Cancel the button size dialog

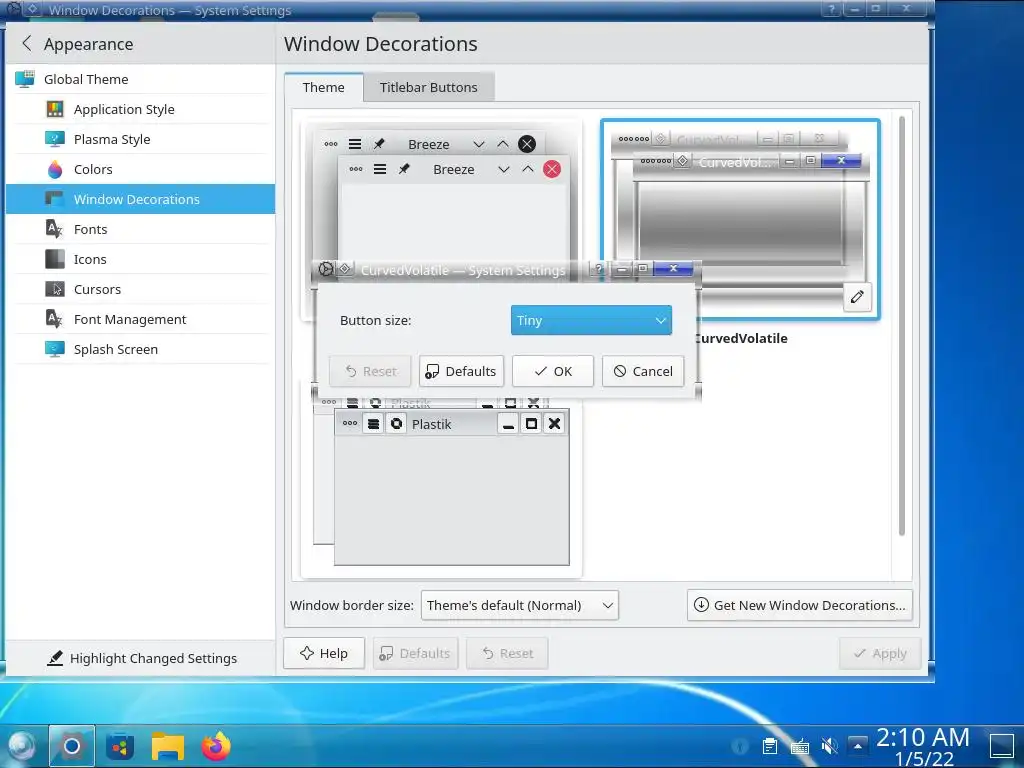(x=643, y=371)
